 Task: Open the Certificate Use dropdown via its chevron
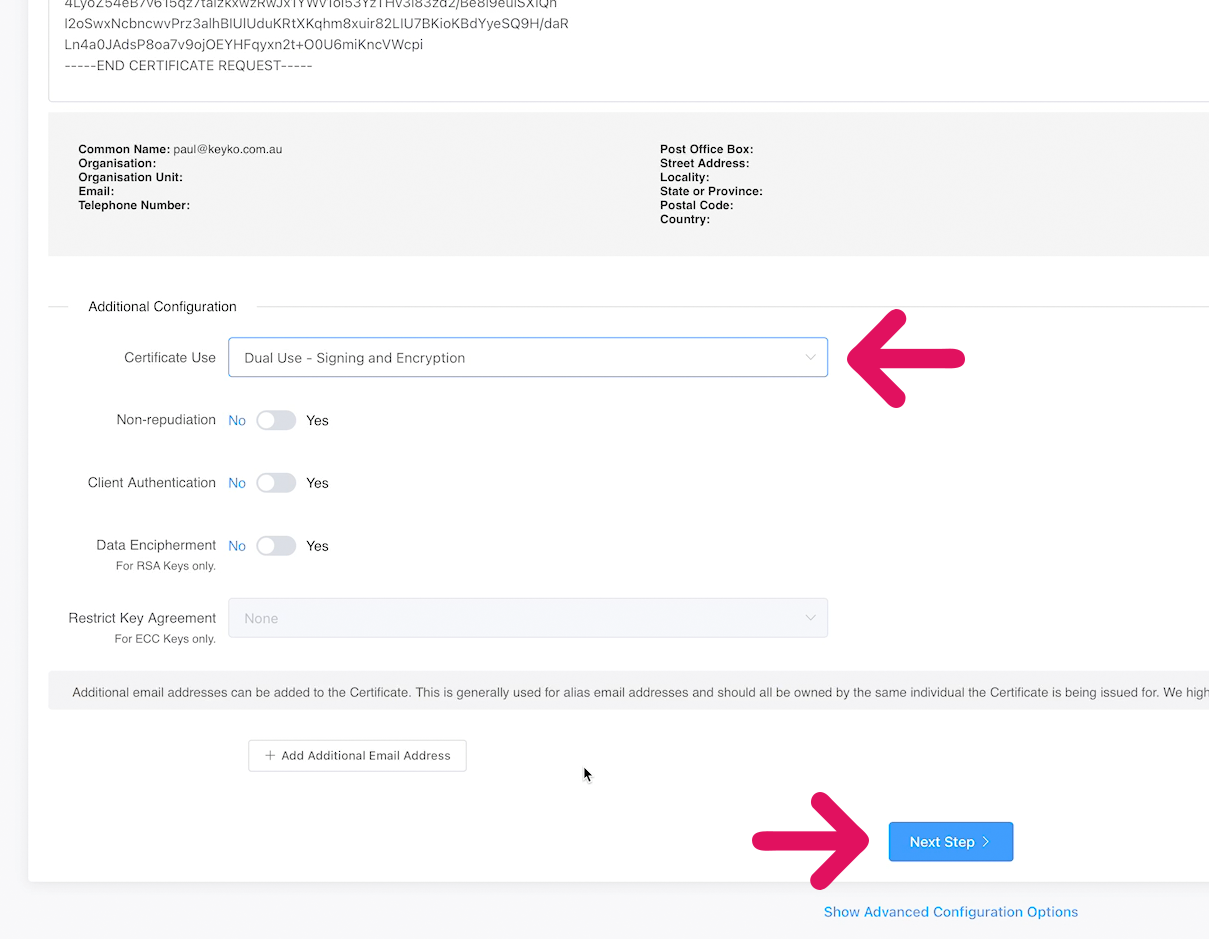click(810, 356)
